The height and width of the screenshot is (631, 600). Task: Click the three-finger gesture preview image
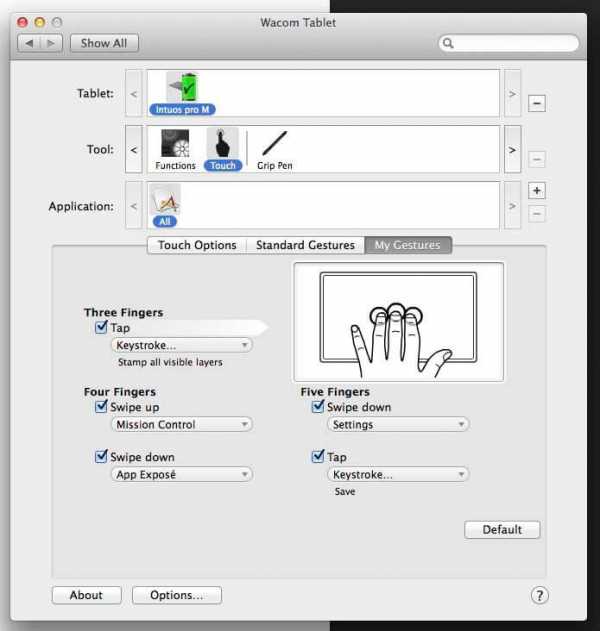[x=398, y=322]
